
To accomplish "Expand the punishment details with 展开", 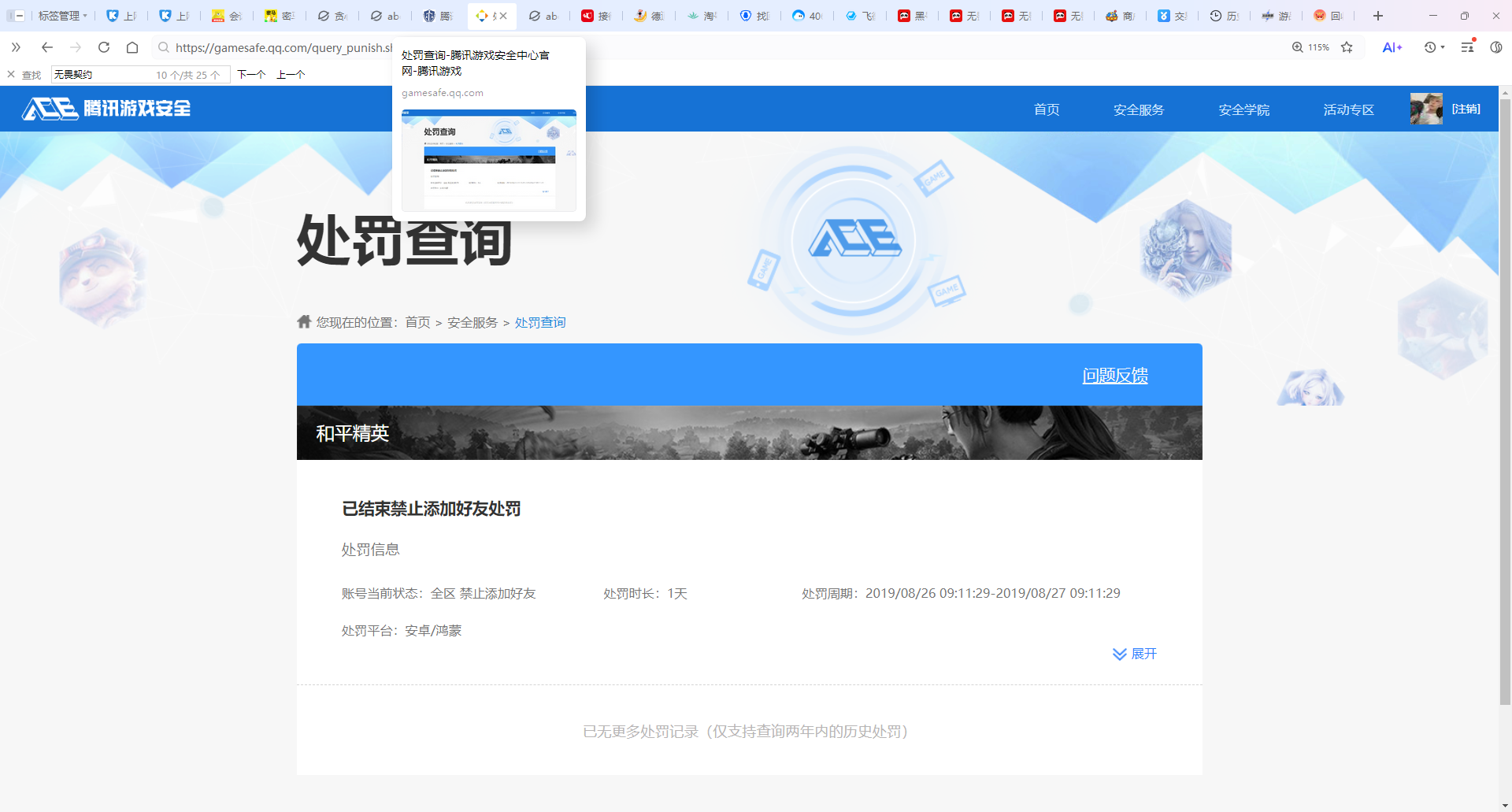I will click(1135, 654).
